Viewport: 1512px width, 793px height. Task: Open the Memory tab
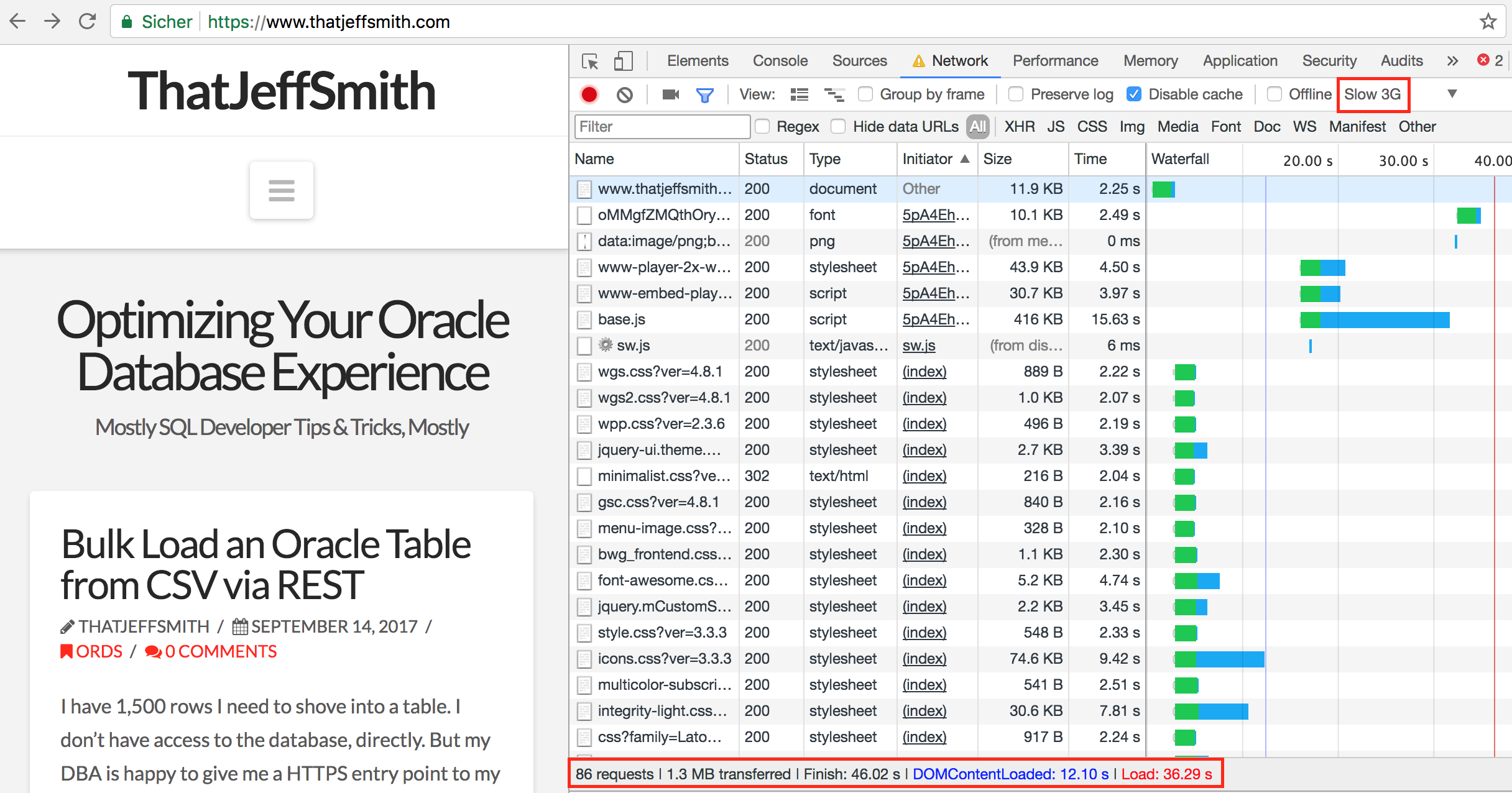[x=1151, y=61]
